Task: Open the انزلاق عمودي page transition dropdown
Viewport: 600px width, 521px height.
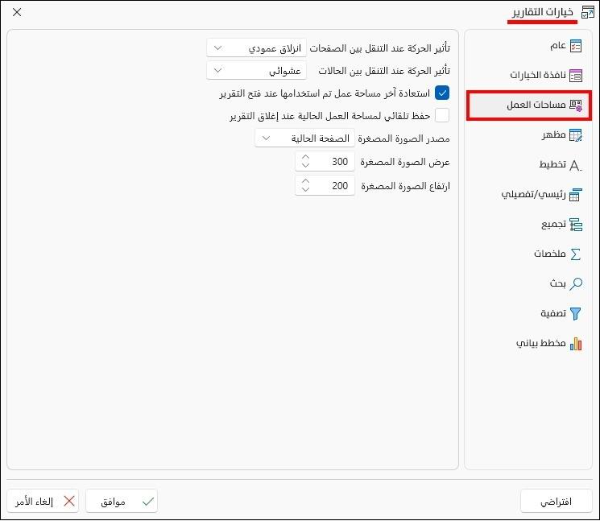Action: (256, 48)
